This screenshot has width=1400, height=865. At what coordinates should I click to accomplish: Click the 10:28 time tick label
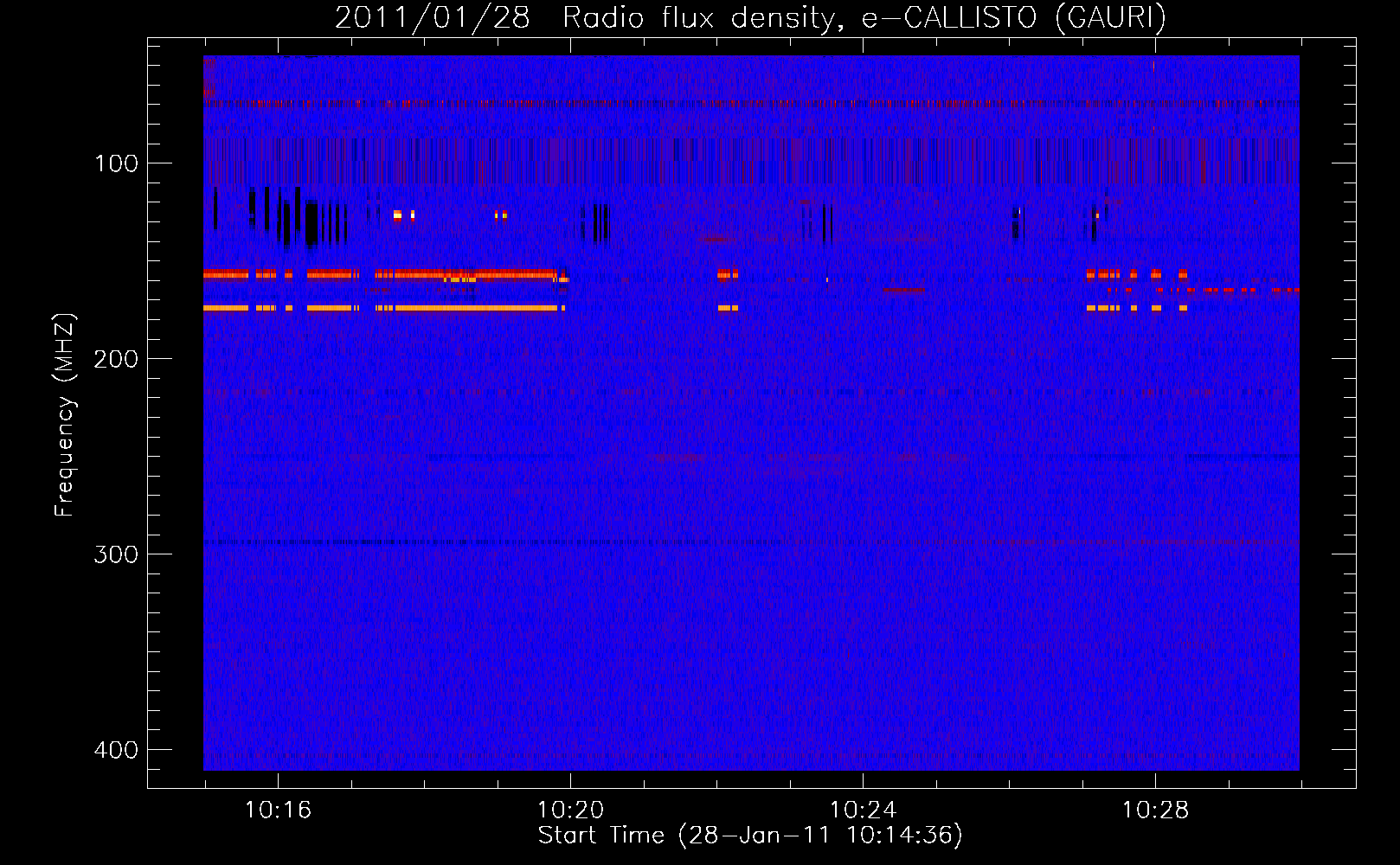click(x=1155, y=810)
